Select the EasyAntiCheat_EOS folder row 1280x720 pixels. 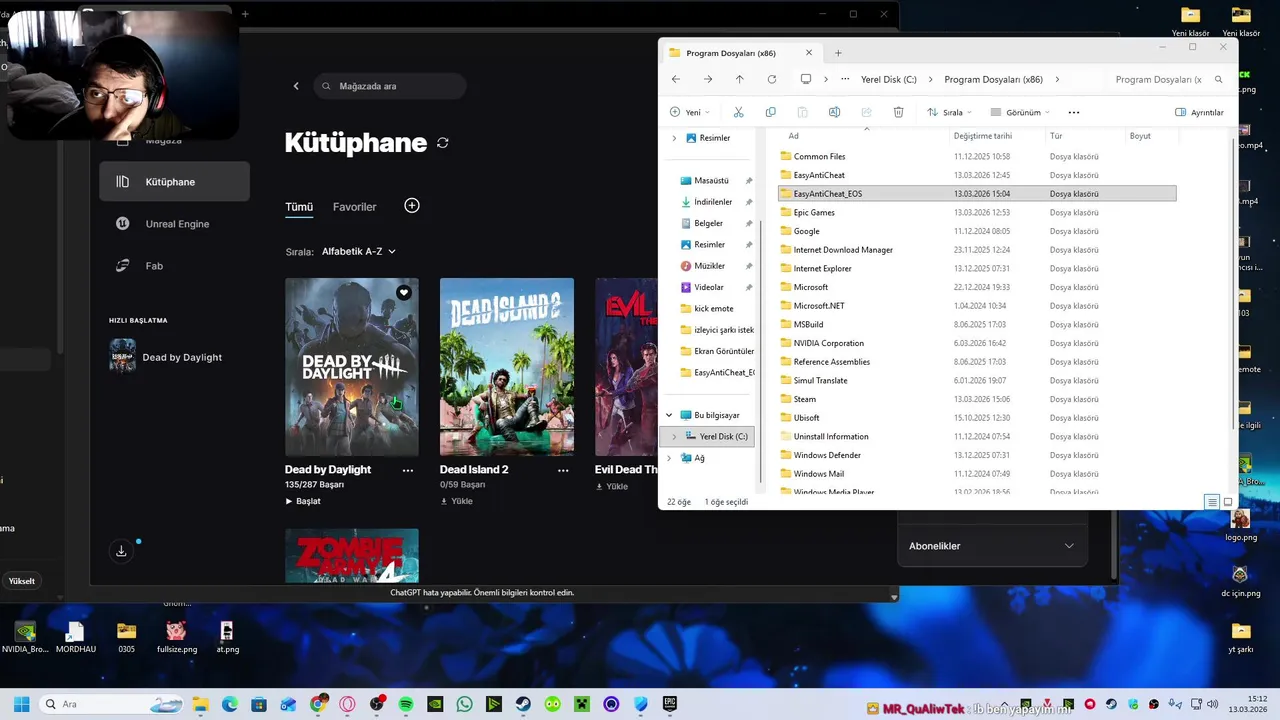977,194
